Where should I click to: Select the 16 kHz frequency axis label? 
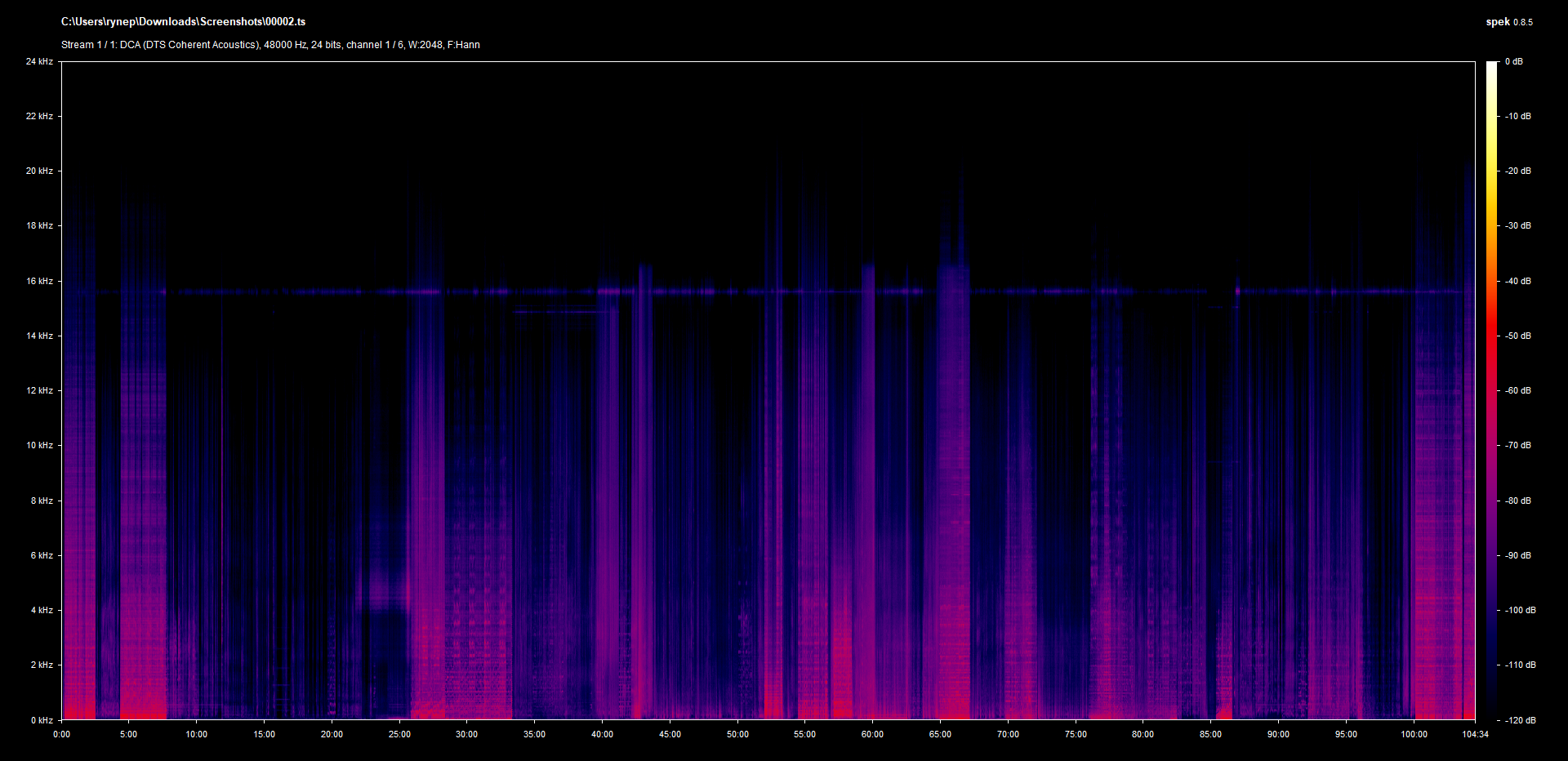point(39,281)
